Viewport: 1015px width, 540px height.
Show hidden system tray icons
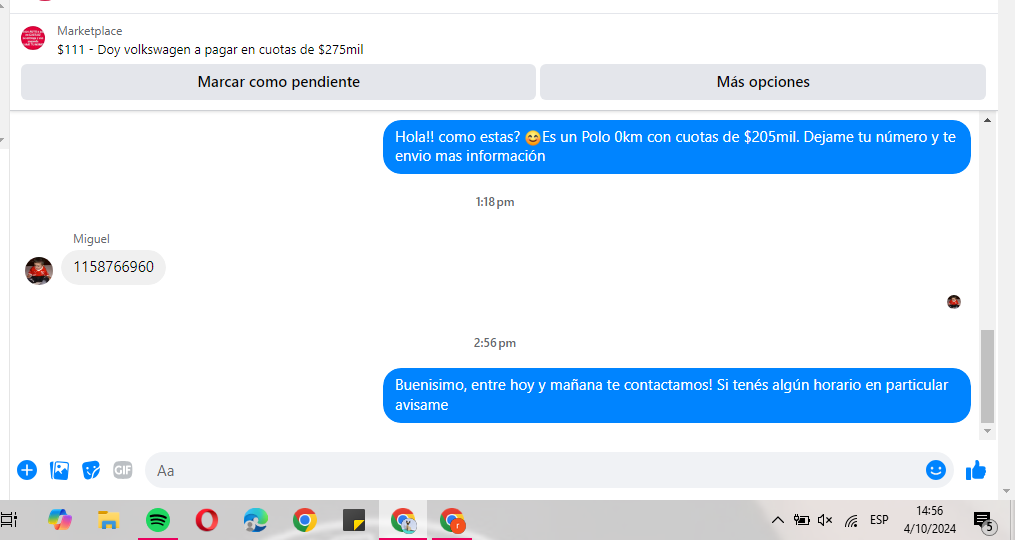pyautogui.click(x=777, y=520)
